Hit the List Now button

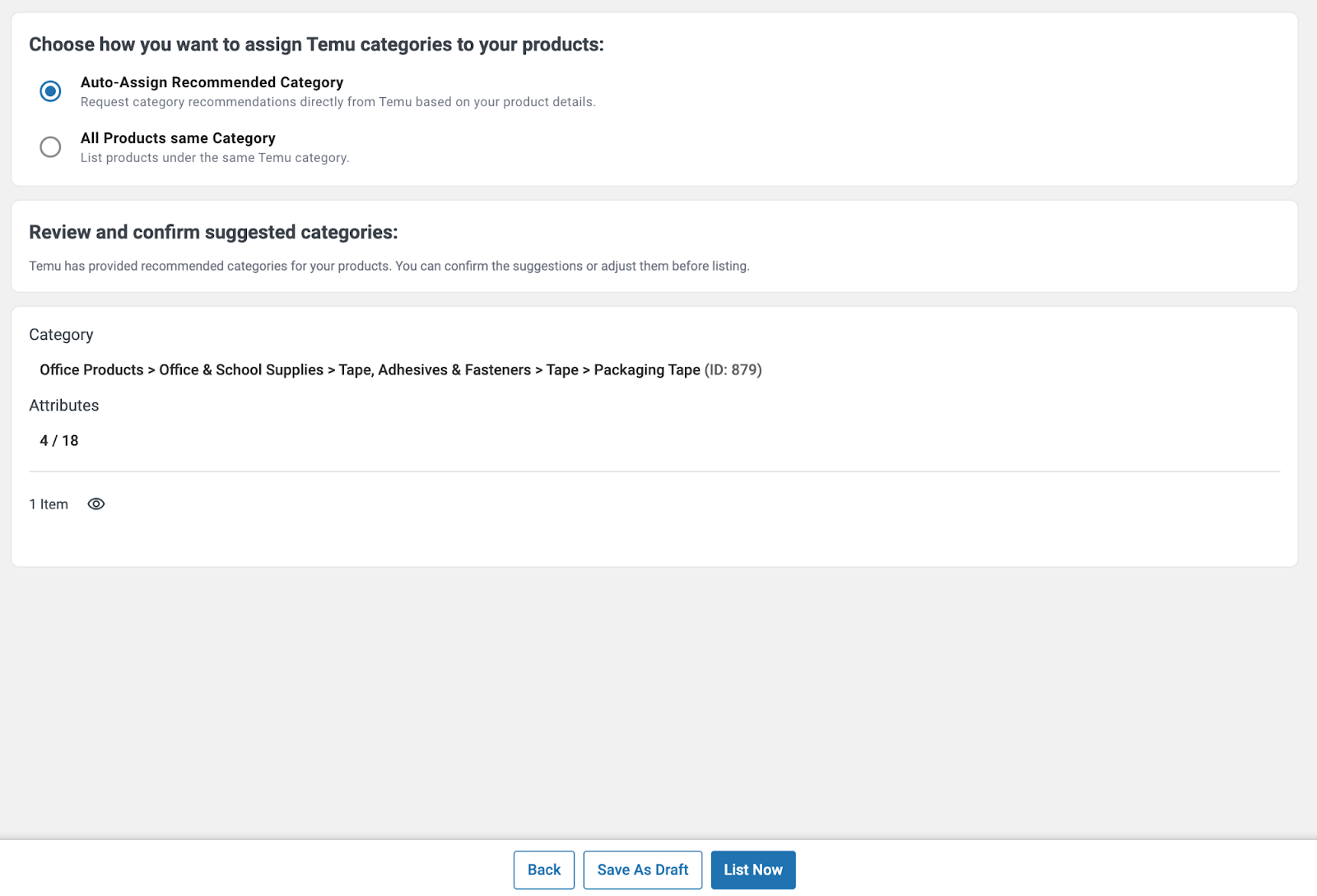752,870
